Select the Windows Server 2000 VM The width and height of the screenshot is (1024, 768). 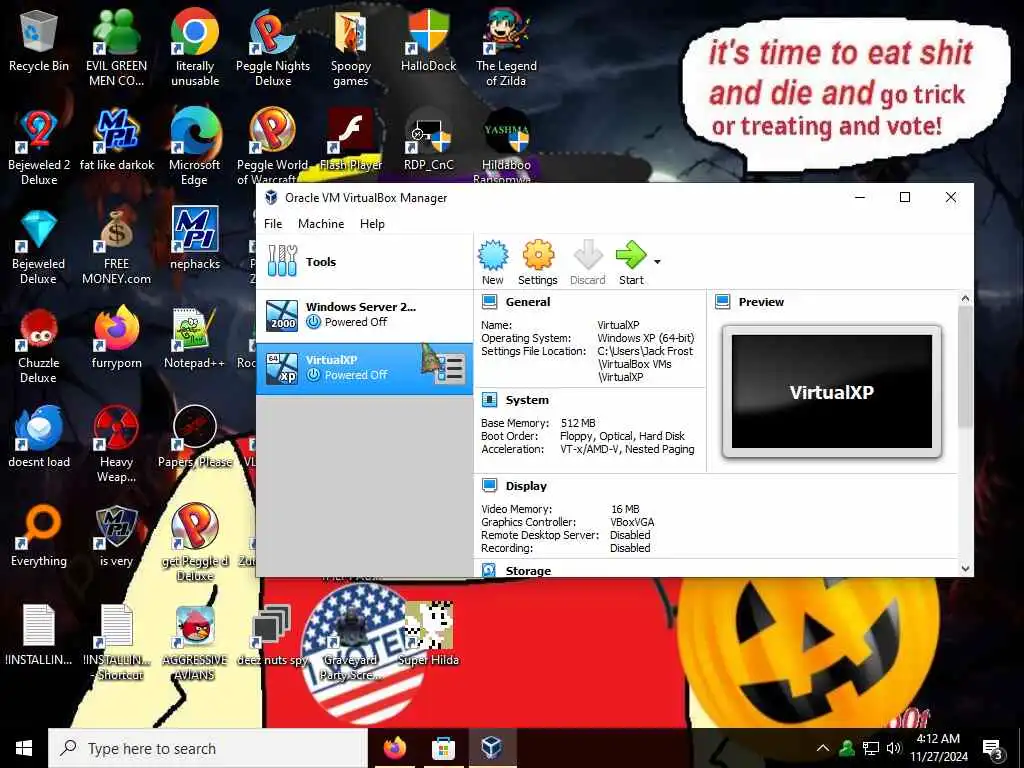click(x=364, y=315)
